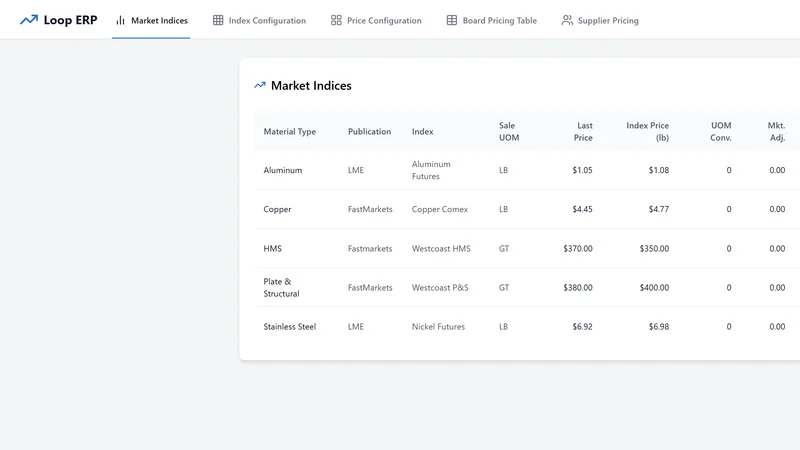Go to the Price Configuration tab
The height and width of the screenshot is (450, 800).
click(376, 20)
